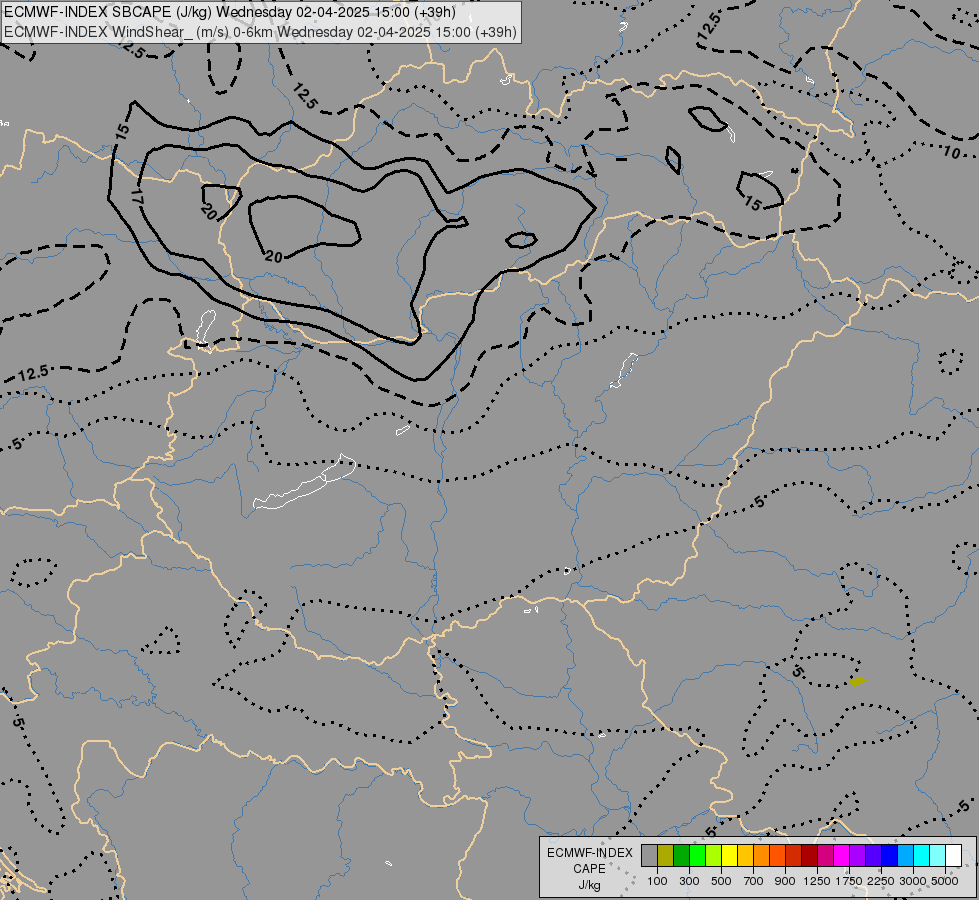Select the white swatch at legend end

[x=953, y=855]
